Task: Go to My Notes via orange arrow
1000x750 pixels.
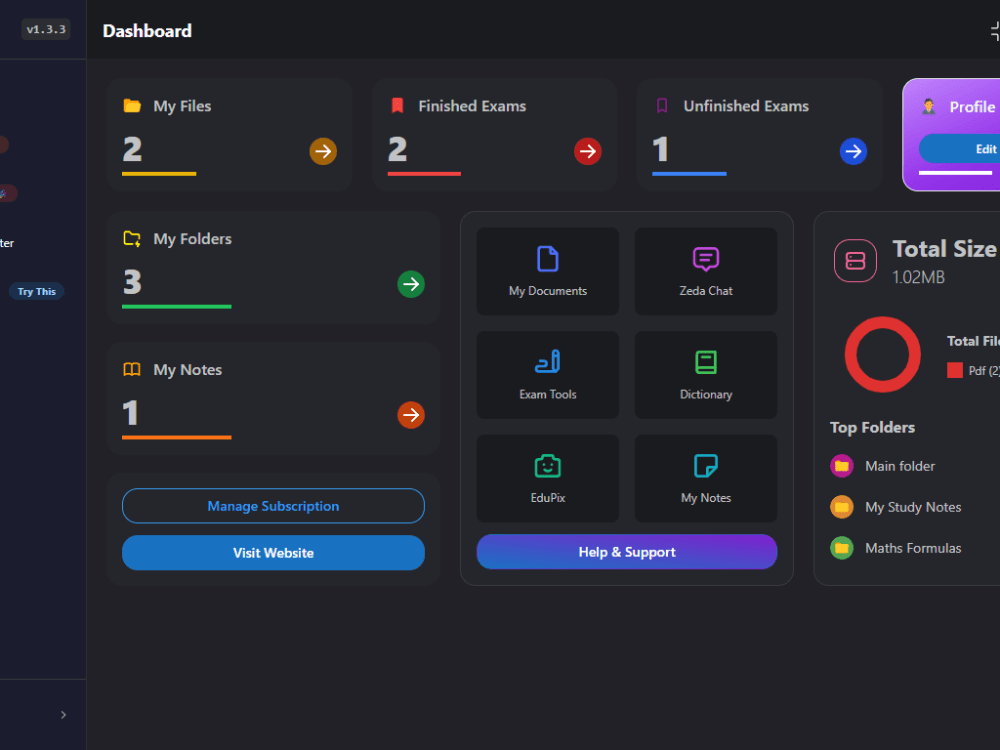Action: pyautogui.click(x=411, y=415)
